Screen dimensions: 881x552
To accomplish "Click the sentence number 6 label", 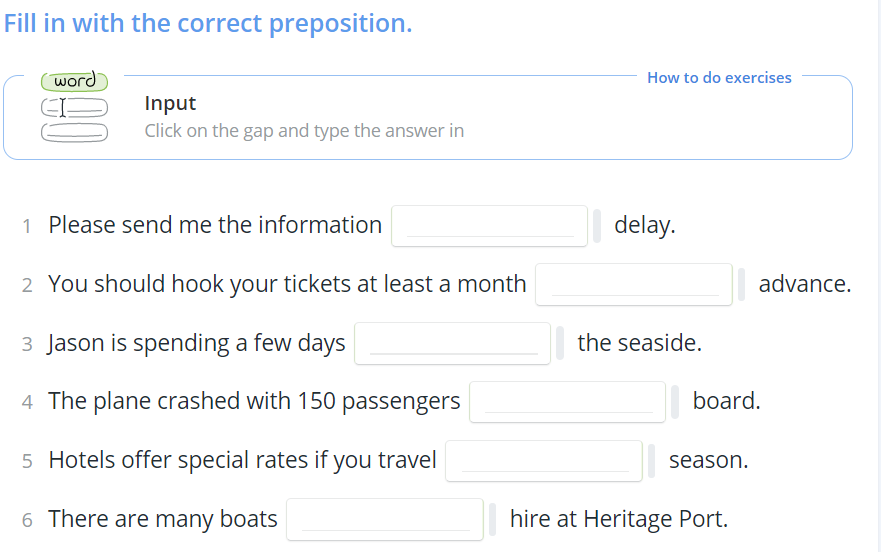I will pyautogui.click(x=27, y=520).
